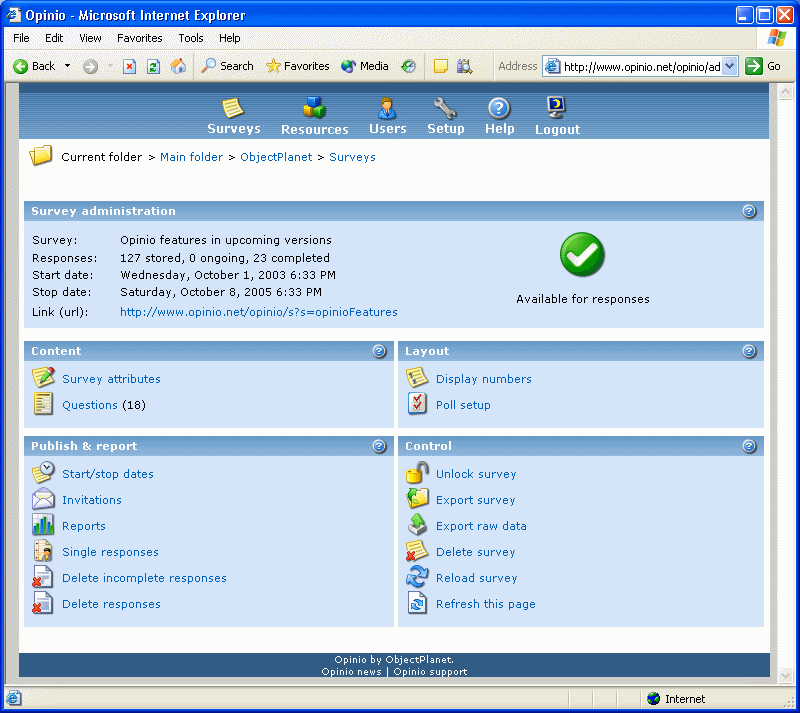Image resolution: width=800 pixels, height=713 pixels.
Task: Open help for the Content panel
Action: (379, 351)
